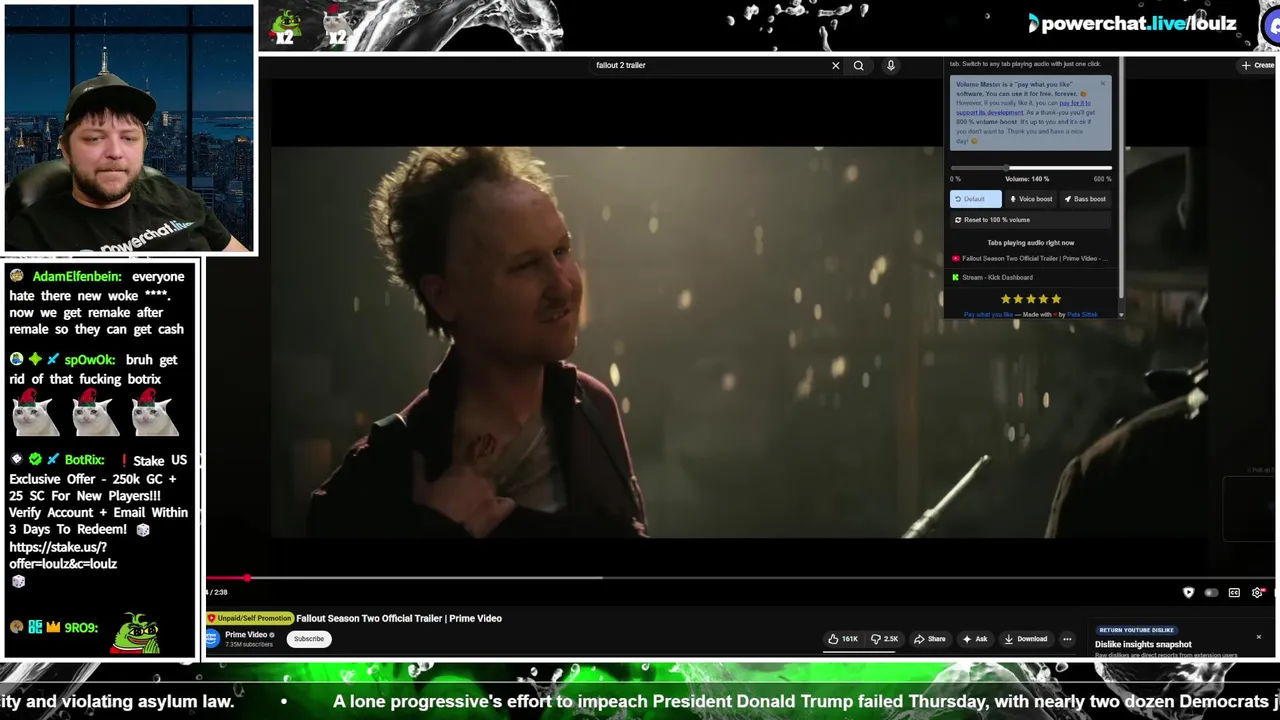This screenshot has width=1280, height=720.
Task: Open the YouTube Create button
Action: [x=1258, y=66]
